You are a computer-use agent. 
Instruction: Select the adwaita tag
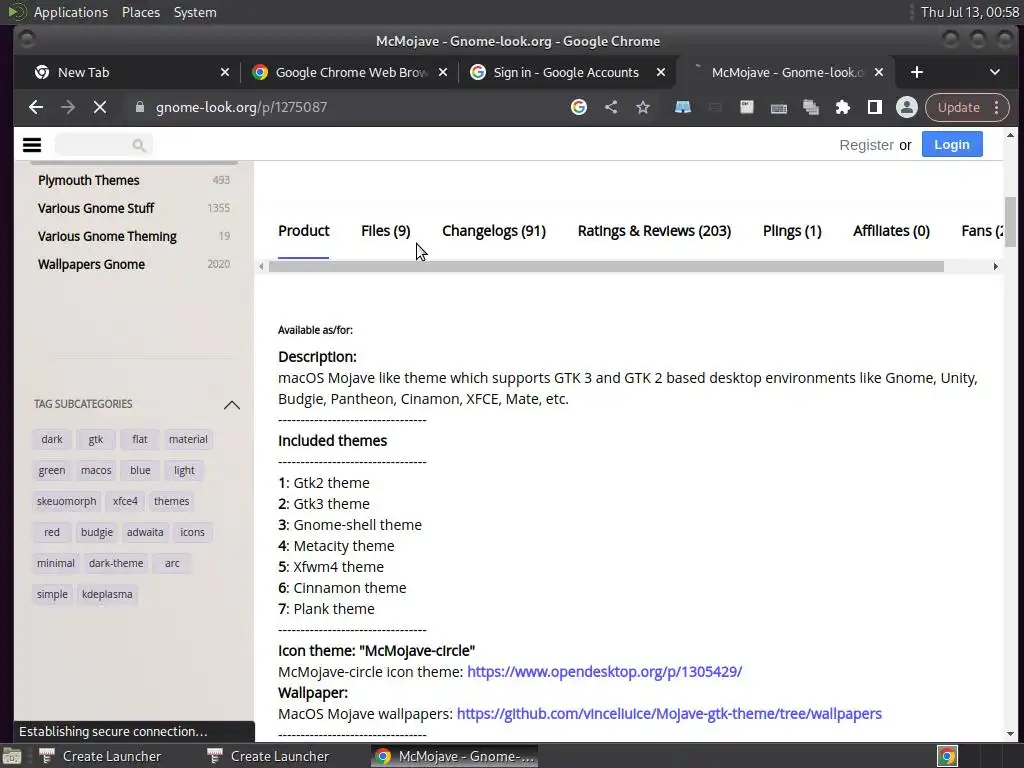coord(145,532)
